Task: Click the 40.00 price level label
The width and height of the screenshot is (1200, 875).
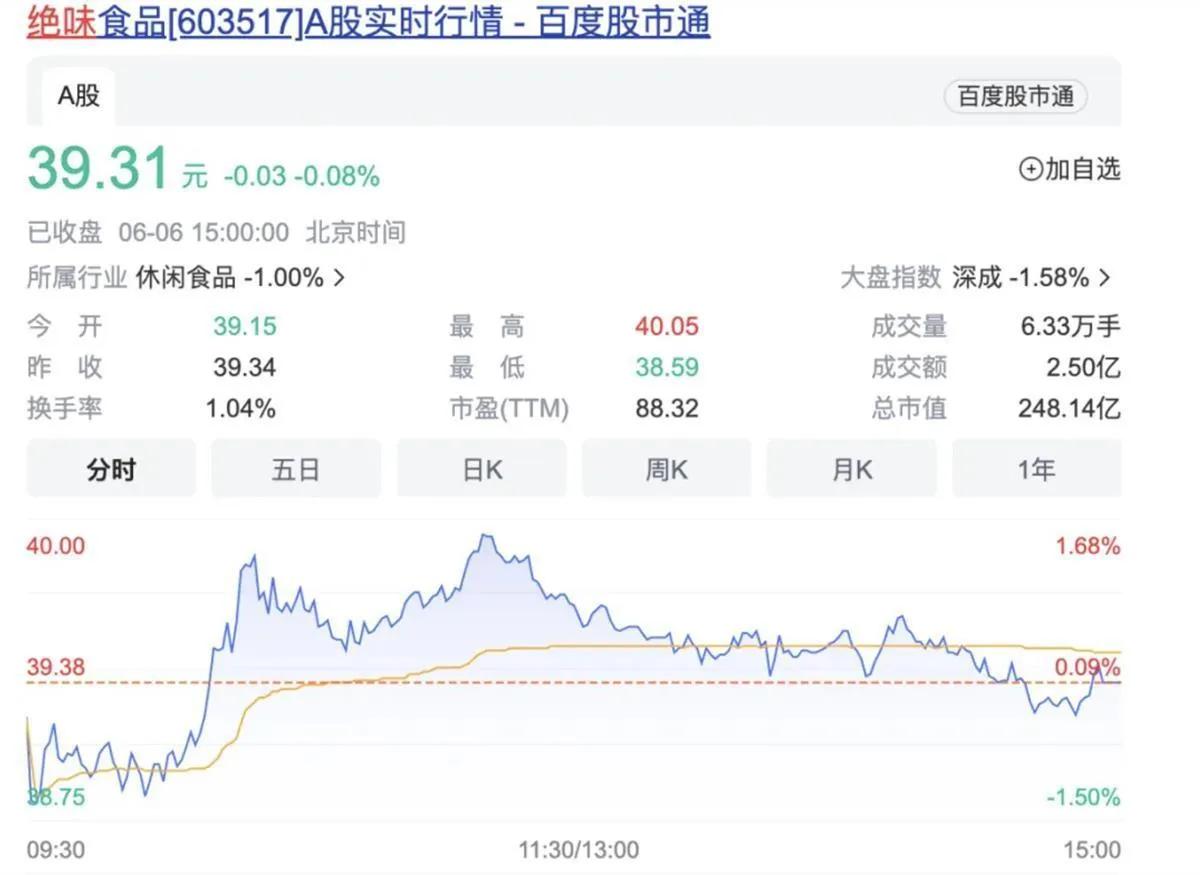Action: pyautogui.click(x=55, y=546)
